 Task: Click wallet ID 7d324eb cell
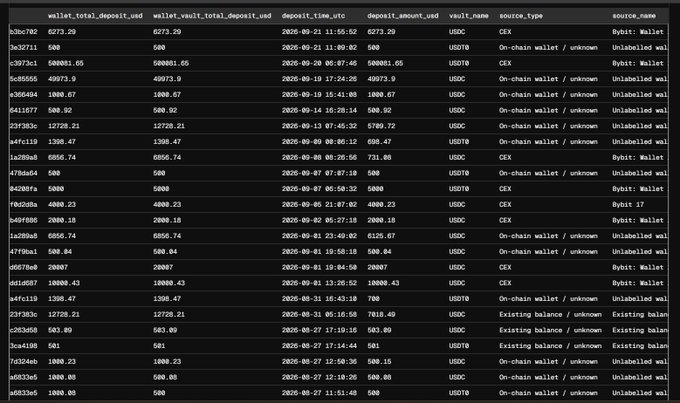tap(23, 361)
